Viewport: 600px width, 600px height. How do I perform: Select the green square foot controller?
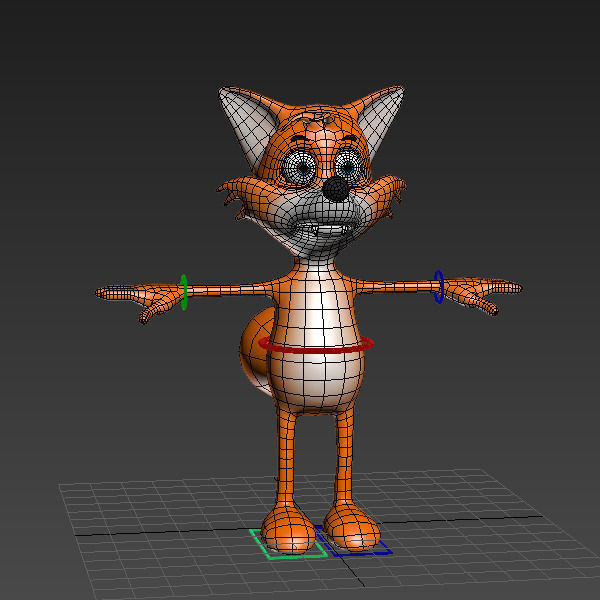[x=288, y=544]
